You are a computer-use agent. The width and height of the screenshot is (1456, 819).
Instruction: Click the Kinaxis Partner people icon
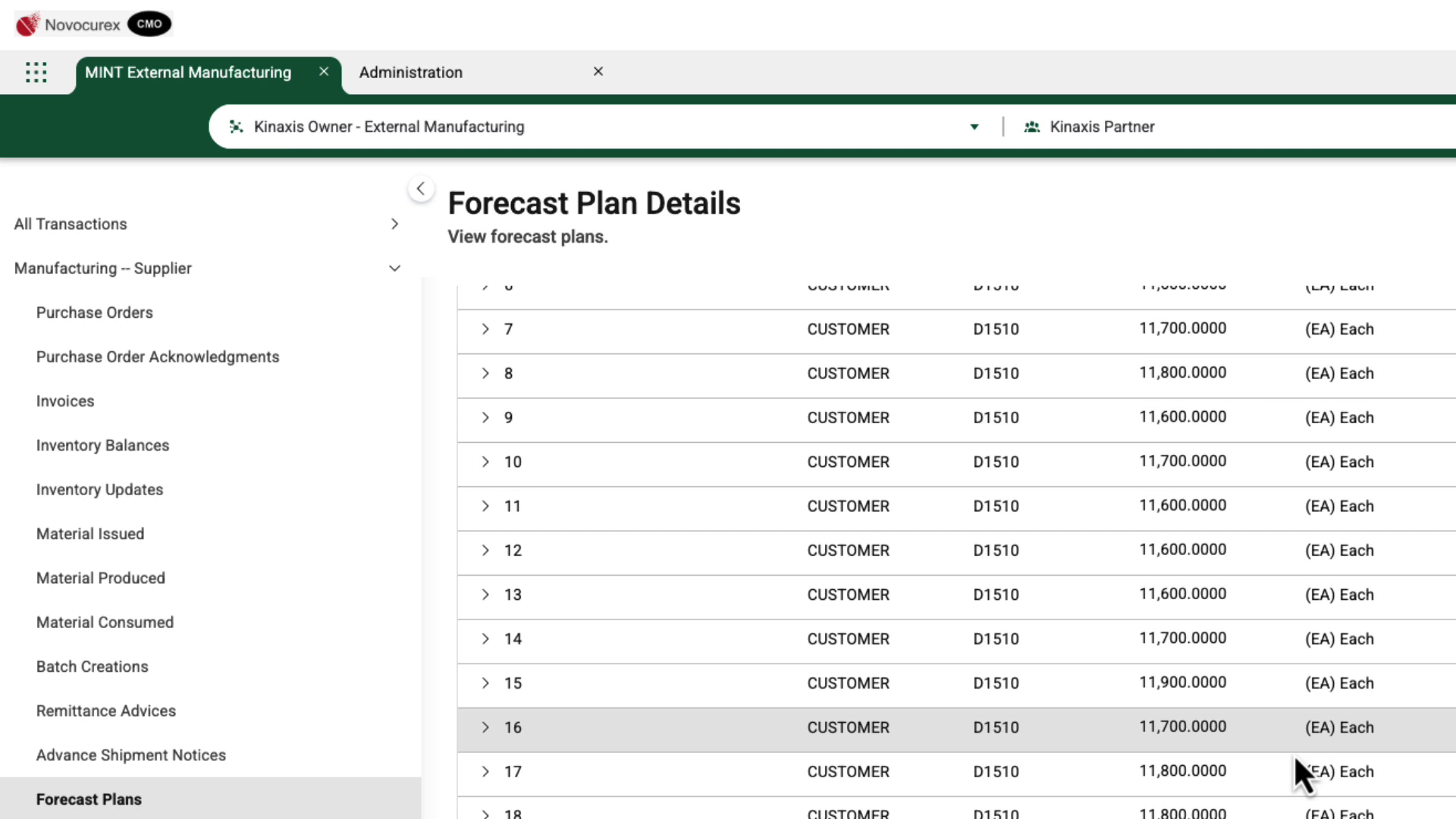point(1032,127)
